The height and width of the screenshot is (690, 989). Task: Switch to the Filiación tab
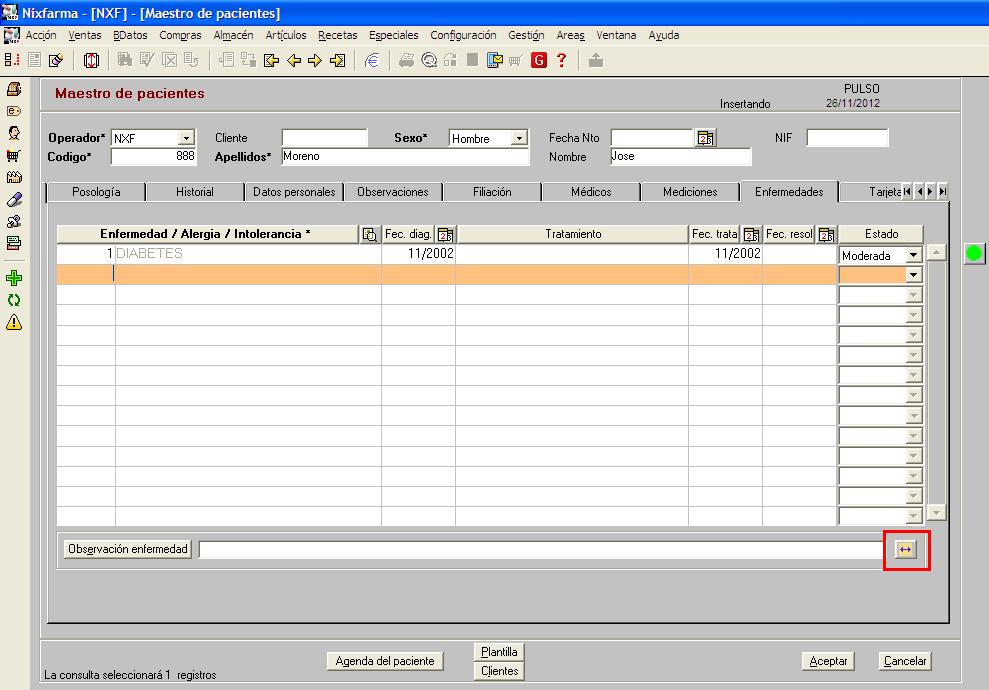[x=492, y=192]
